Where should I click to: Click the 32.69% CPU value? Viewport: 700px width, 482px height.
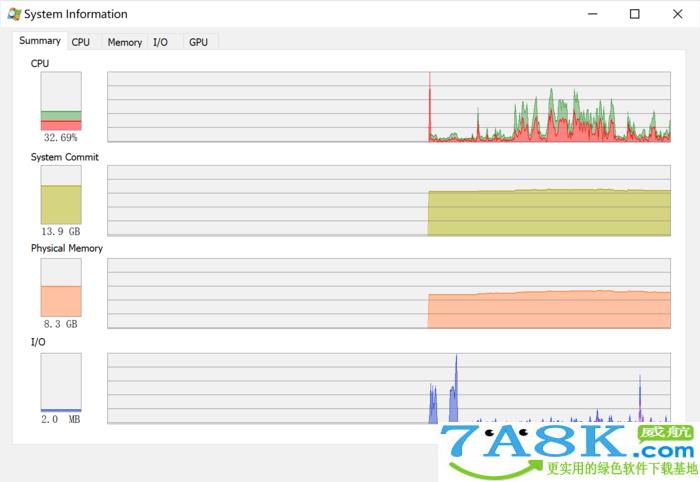tap(61, 137)
